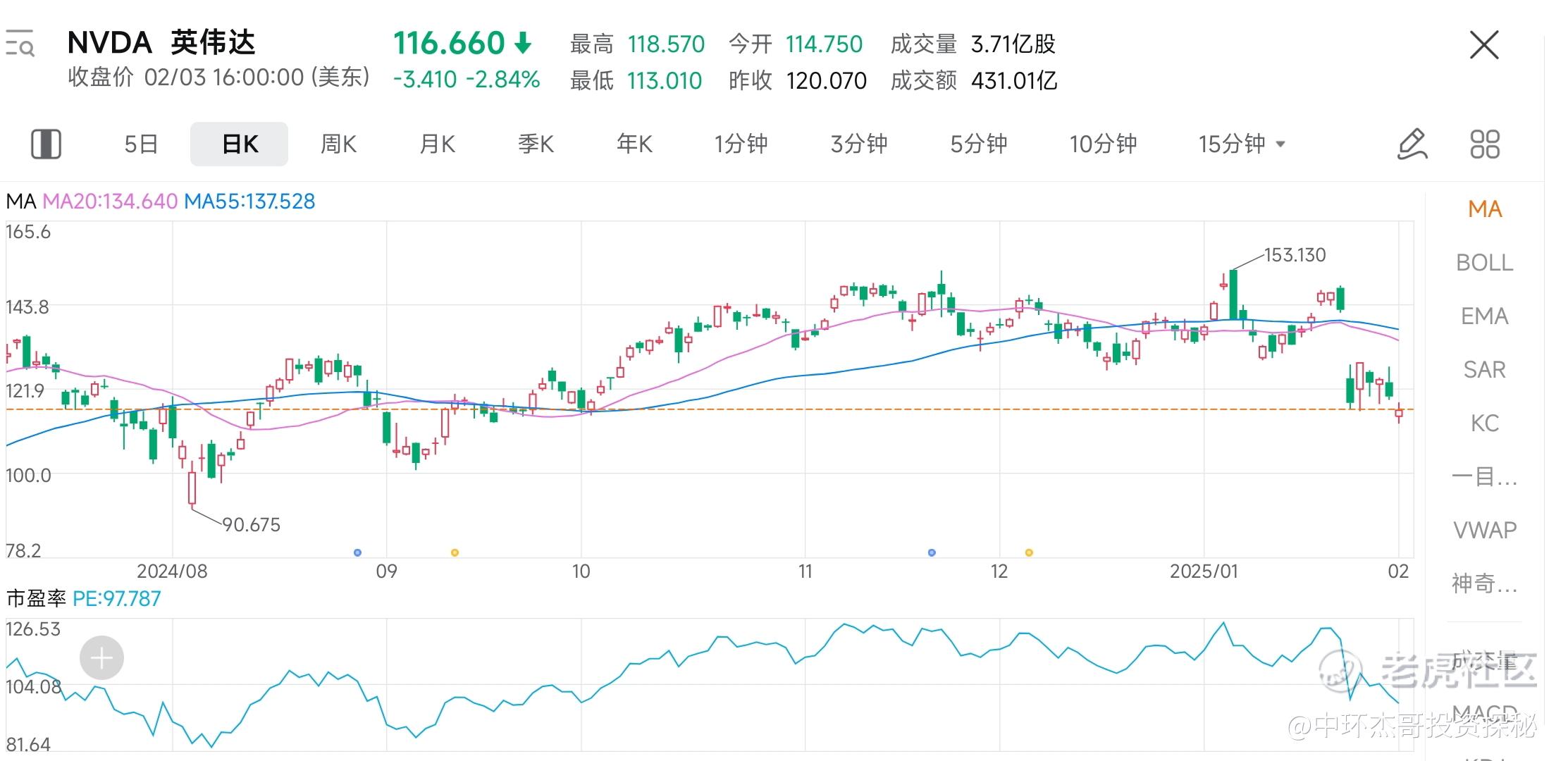The width and height of the screenshot is (1568, 761).
Task: Click the 昨收 120.070 value
Action: (827, 81)
